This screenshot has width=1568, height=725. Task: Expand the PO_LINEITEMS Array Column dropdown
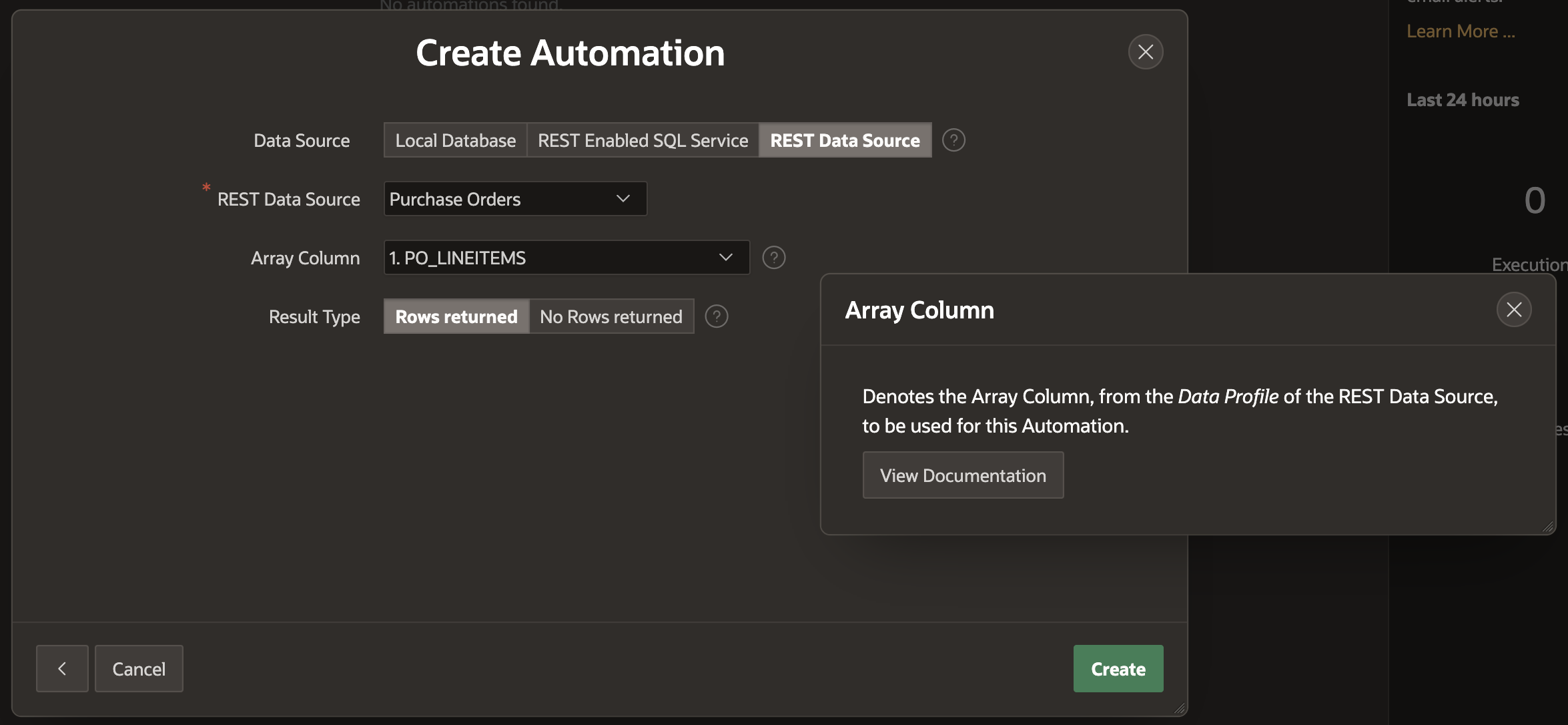566,258
